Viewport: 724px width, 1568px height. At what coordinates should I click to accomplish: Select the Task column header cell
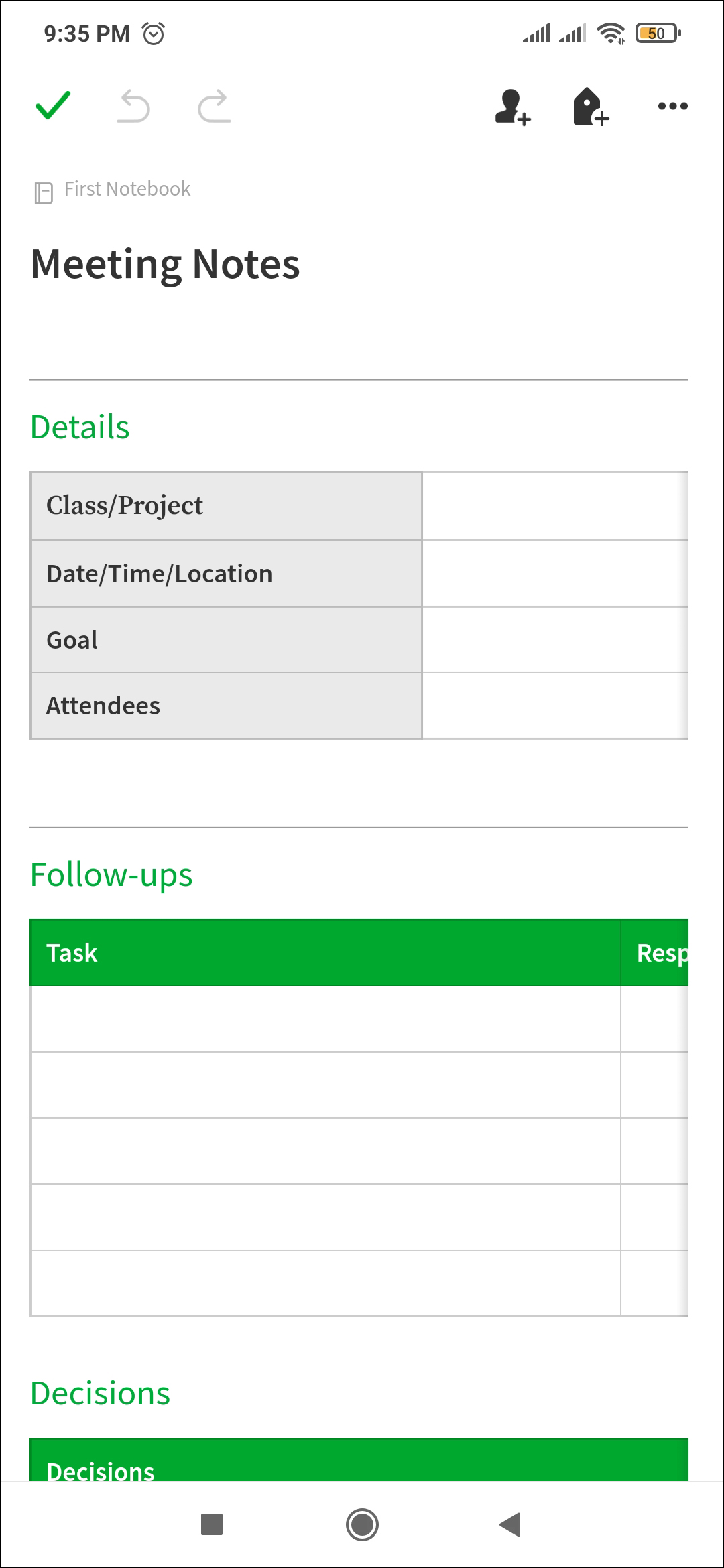coord(325,952)
